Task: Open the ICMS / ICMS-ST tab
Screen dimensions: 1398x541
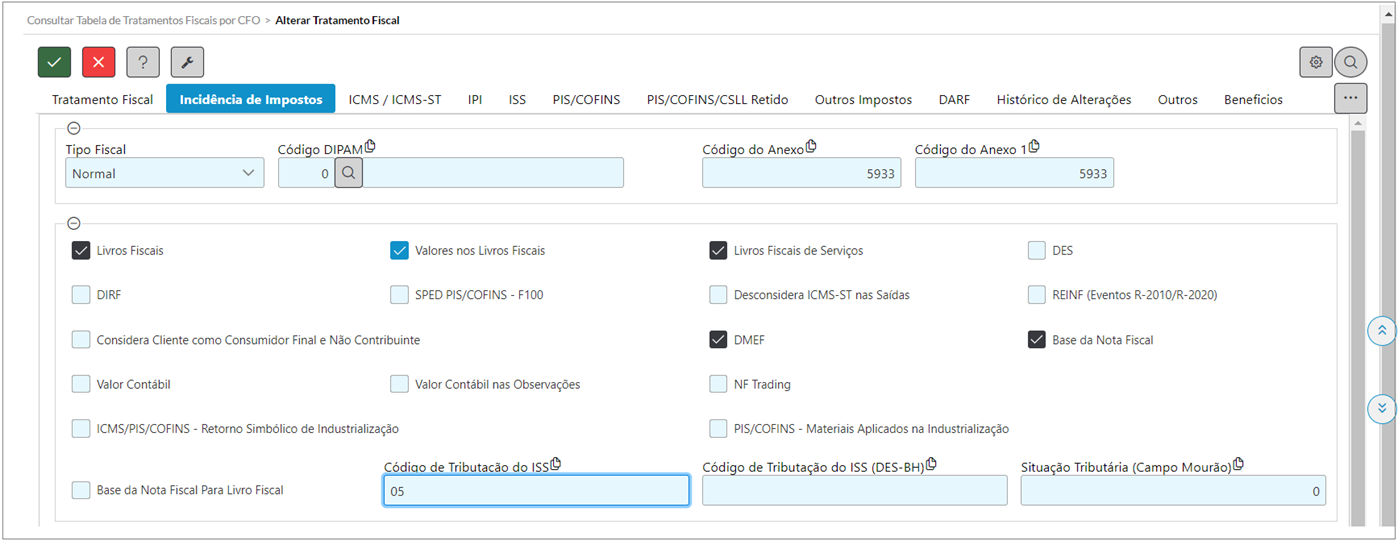Action: point(395,99)
